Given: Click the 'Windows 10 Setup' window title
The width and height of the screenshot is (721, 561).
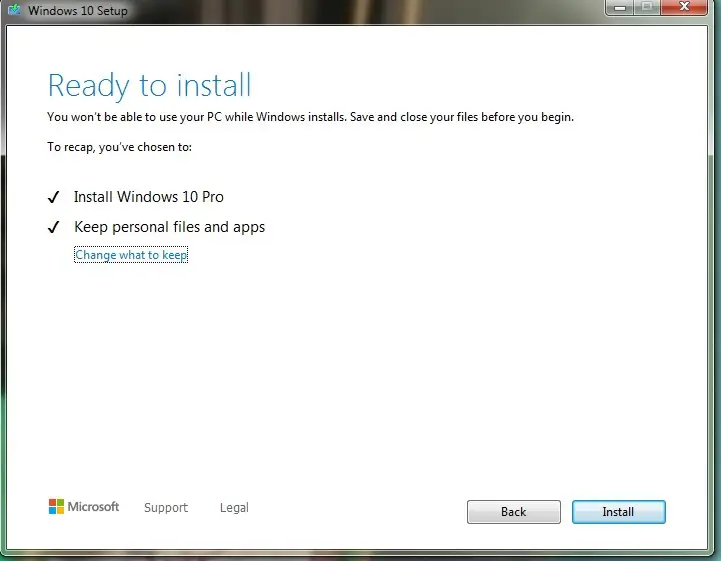Looking at the screenshot, I should [x=78, y=11].
